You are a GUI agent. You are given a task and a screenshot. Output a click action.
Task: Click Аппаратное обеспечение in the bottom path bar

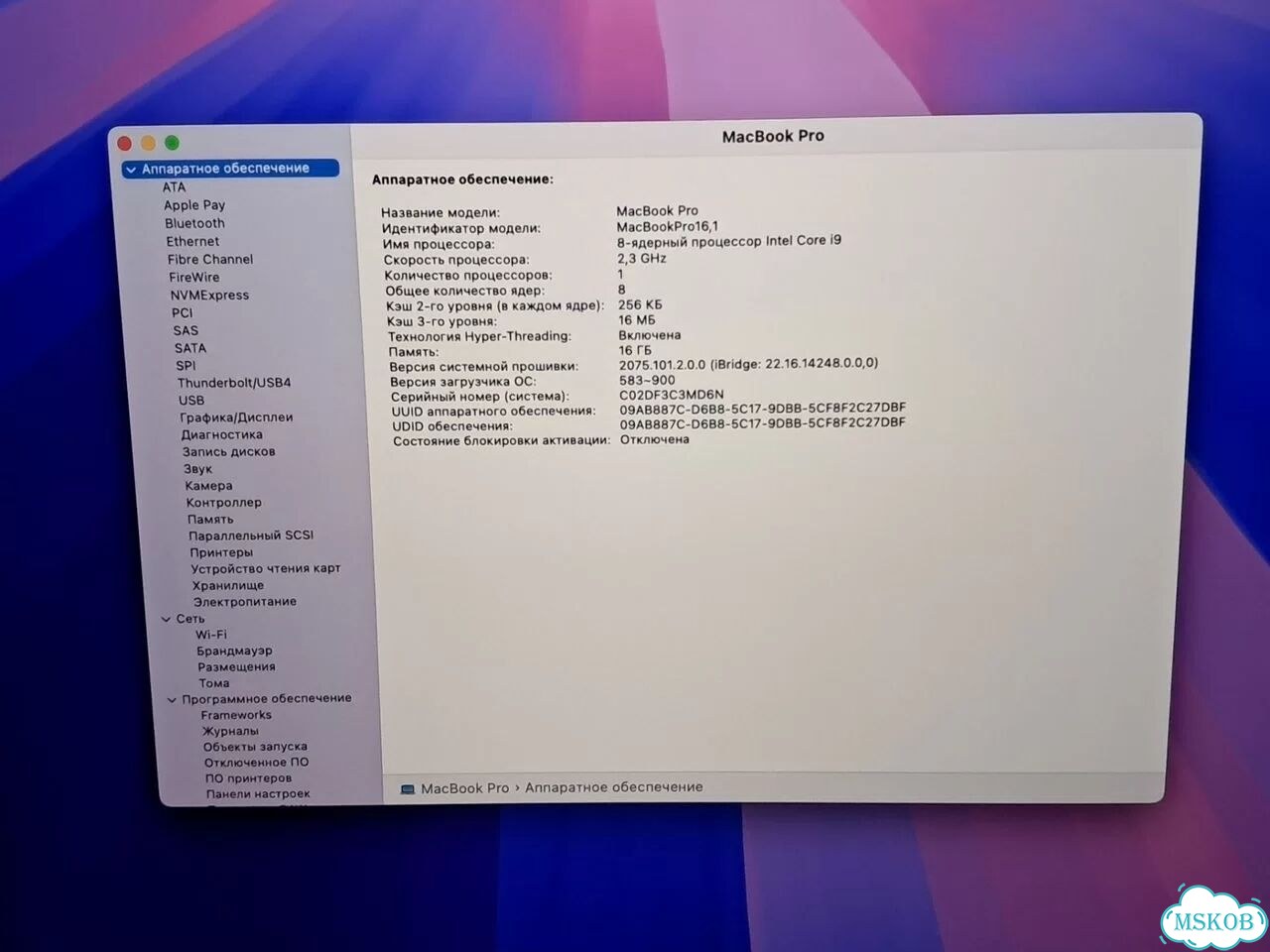[x=614, y=788]
